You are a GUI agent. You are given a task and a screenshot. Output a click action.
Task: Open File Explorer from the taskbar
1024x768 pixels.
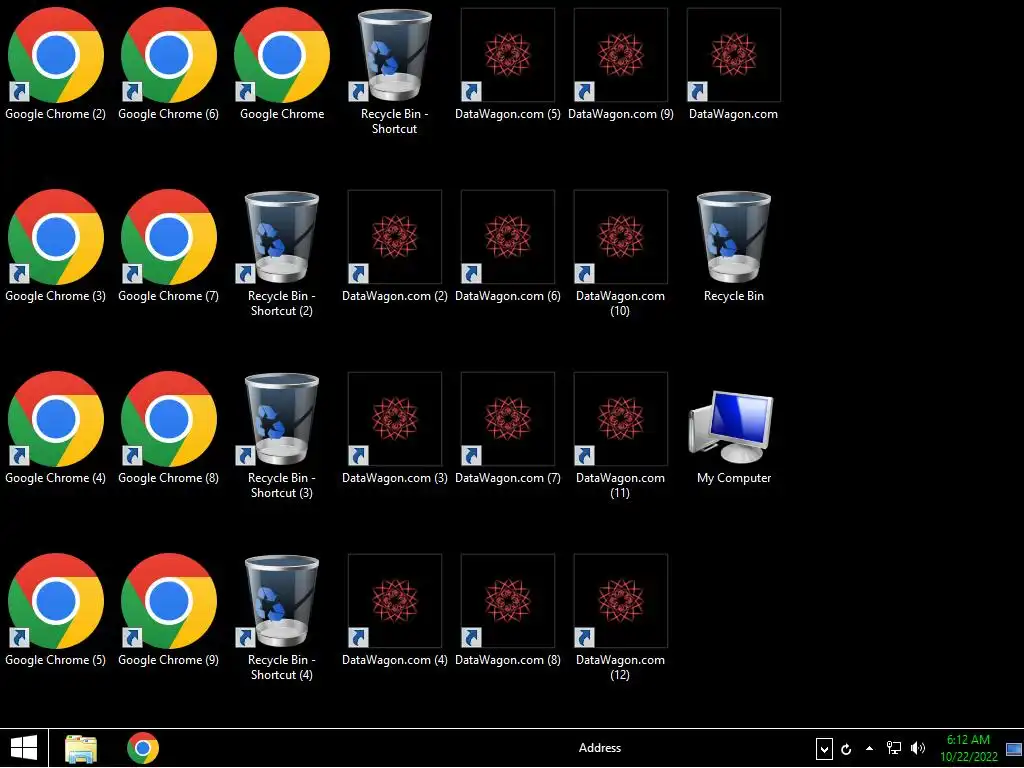click(81, 748)
